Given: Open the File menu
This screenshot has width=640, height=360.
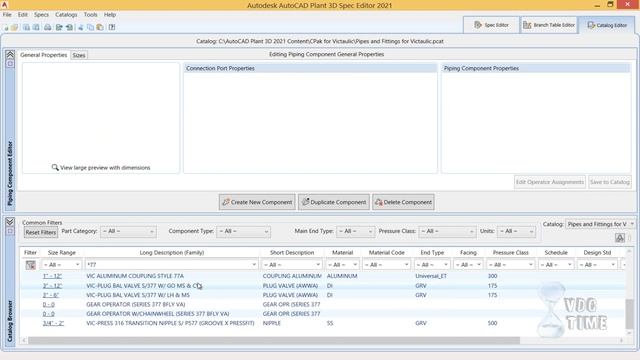Looking at the screenshot, I should (x=7, y=14).
